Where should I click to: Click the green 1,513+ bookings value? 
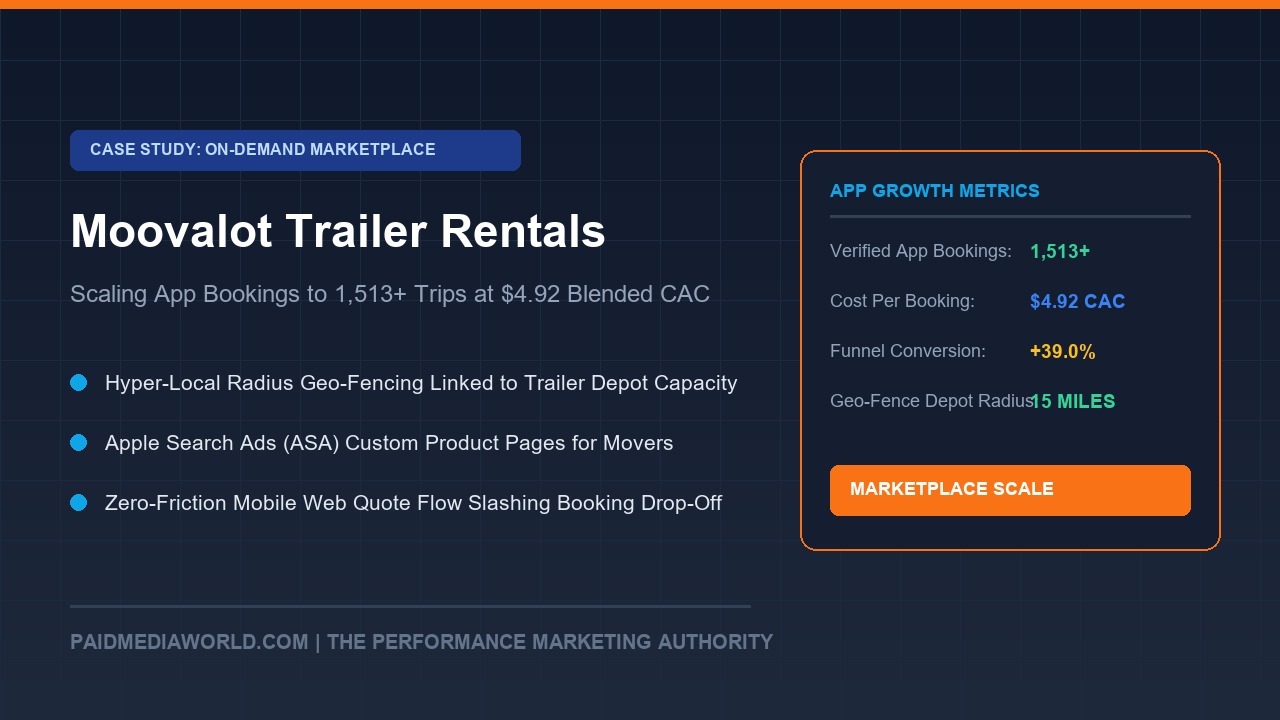click(1060, 251)
